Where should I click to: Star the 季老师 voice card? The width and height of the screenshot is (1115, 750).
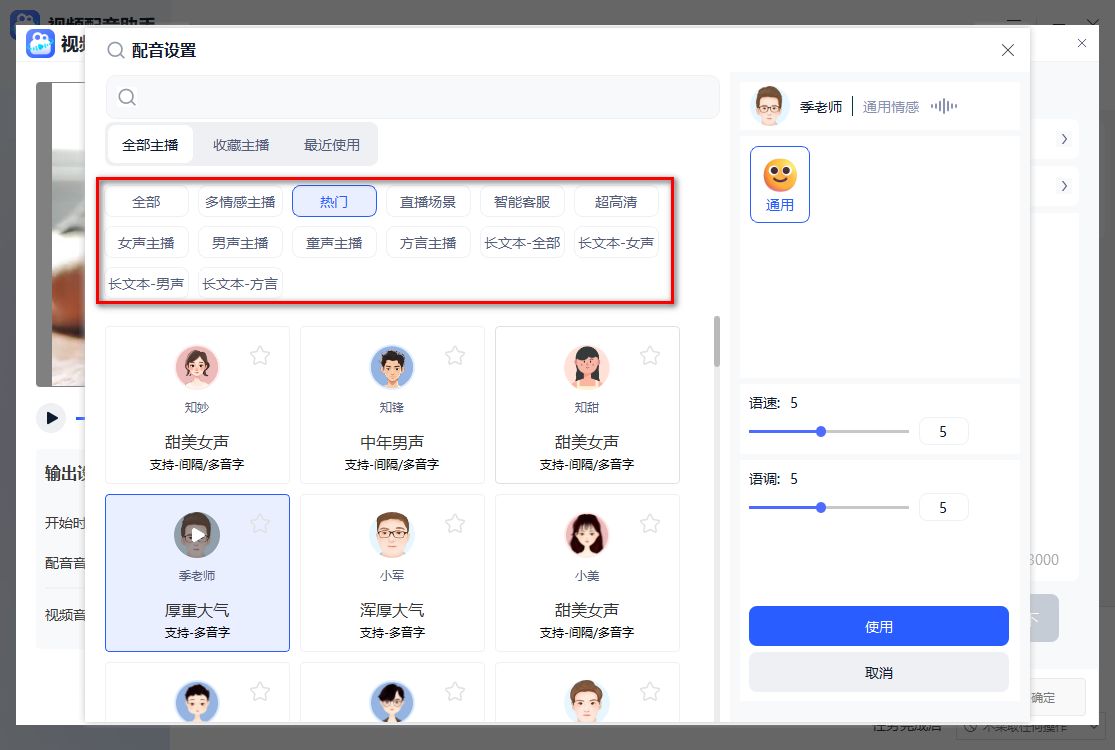click(x=260, y=524)
